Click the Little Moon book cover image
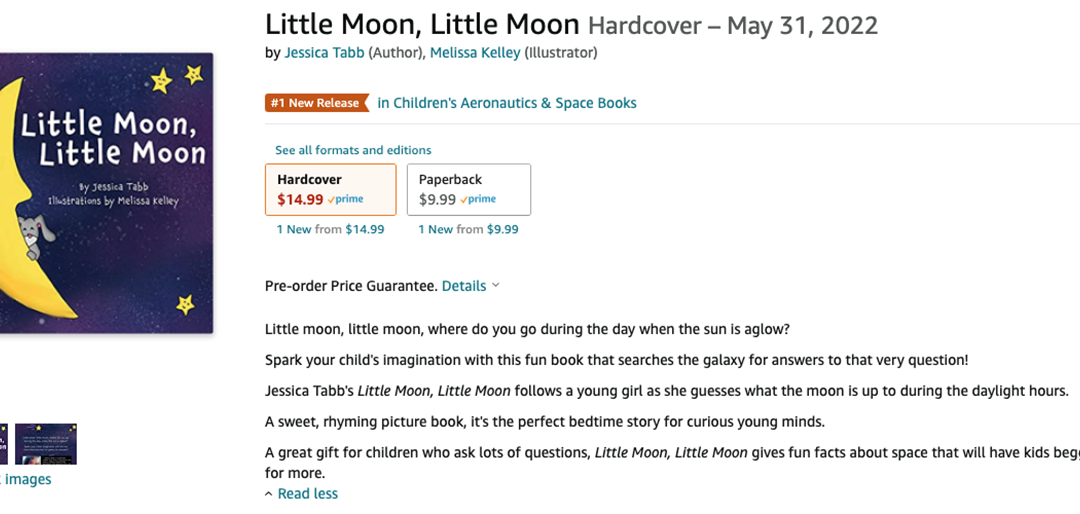 coord(107,193)
